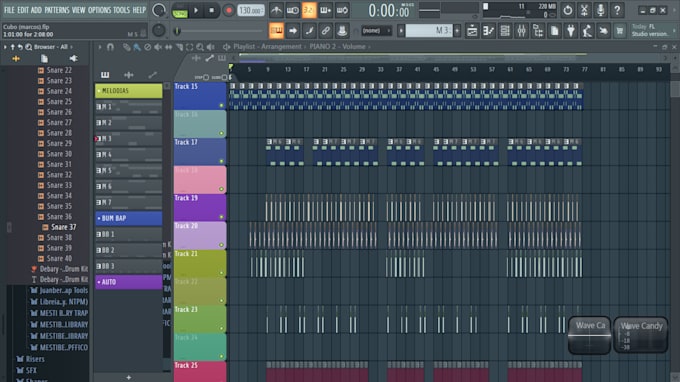Switch the Song/Pattern mode toggle
680x382 pixels.
click(x=180, y=10)
